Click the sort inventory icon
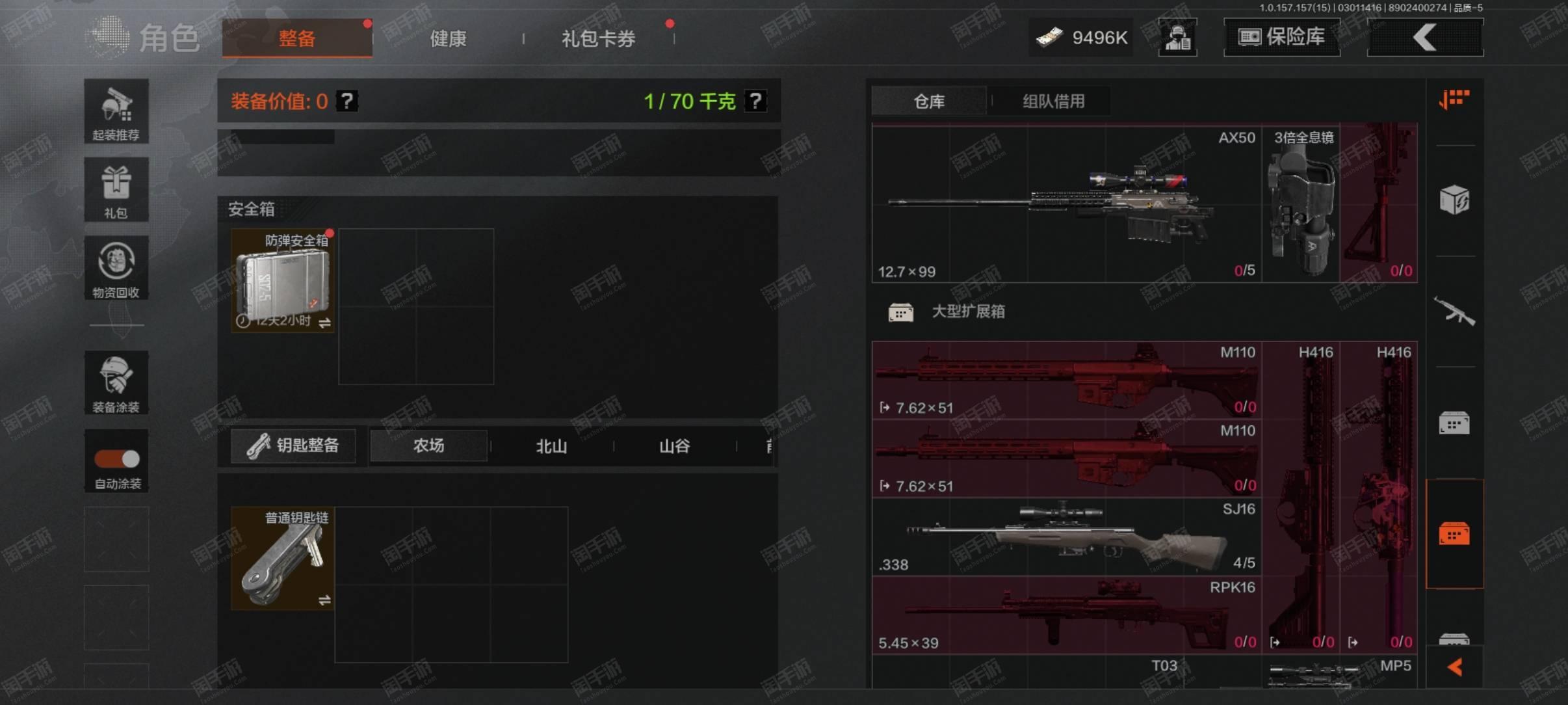Image resolution: width=1568 pixels, height=705 pixels. (x=1454, y=100)
